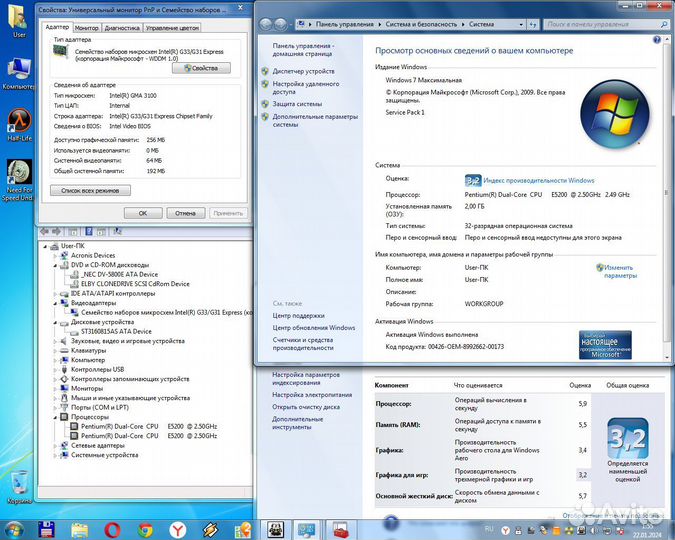Viewport: 675px width, 540px height.
Task: Open Индекс производительности Windows link
Action: [x=538, y=180]
